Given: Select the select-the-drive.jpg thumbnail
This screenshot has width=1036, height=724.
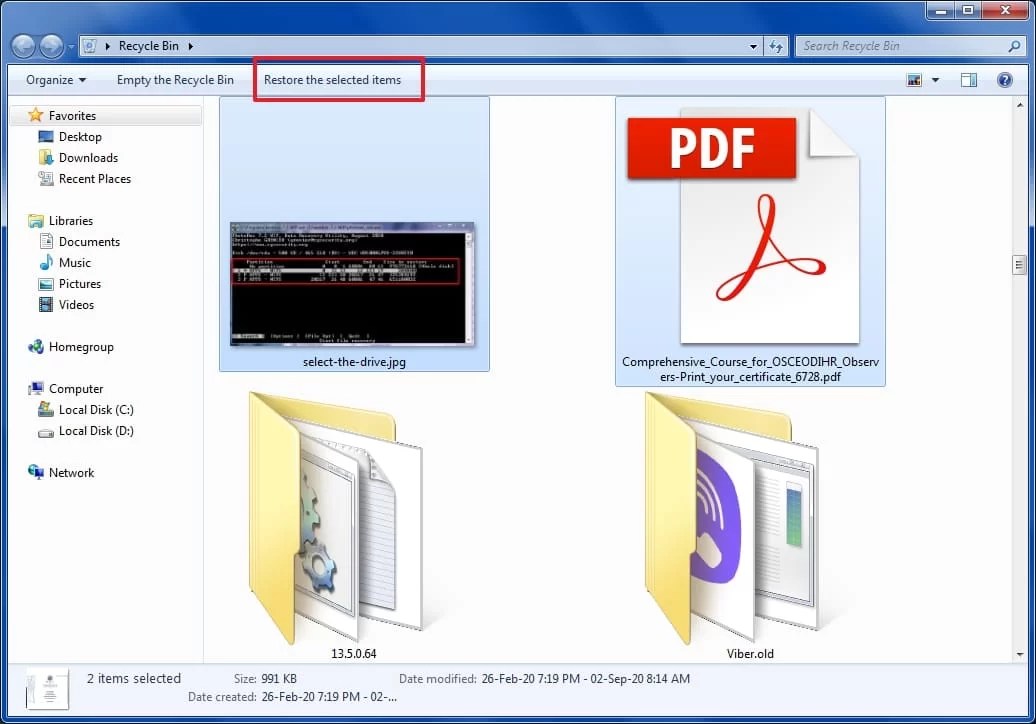Looking at the screenshot, I should (353, 280).
